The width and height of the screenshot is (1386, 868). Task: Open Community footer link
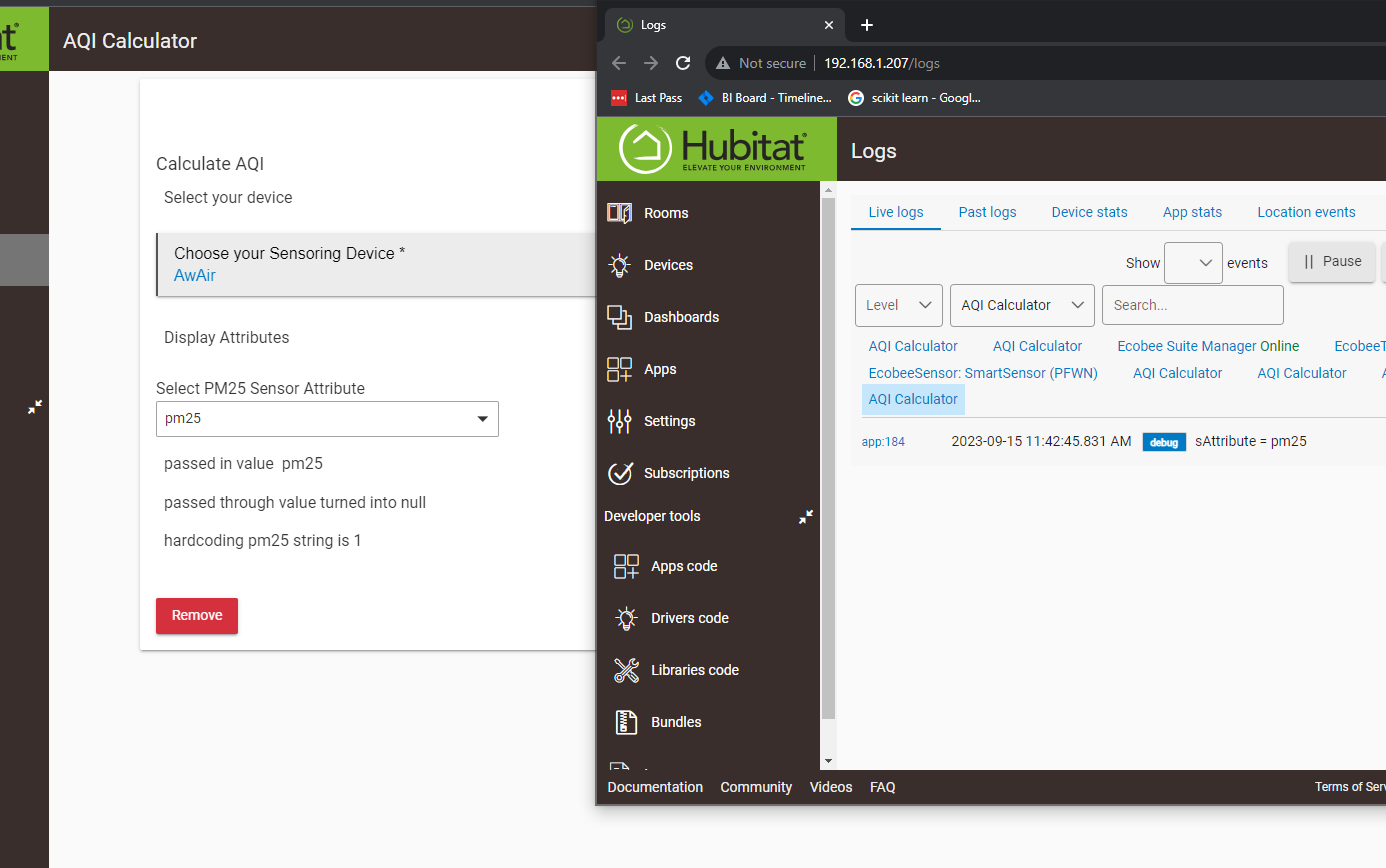coord(756,787)
